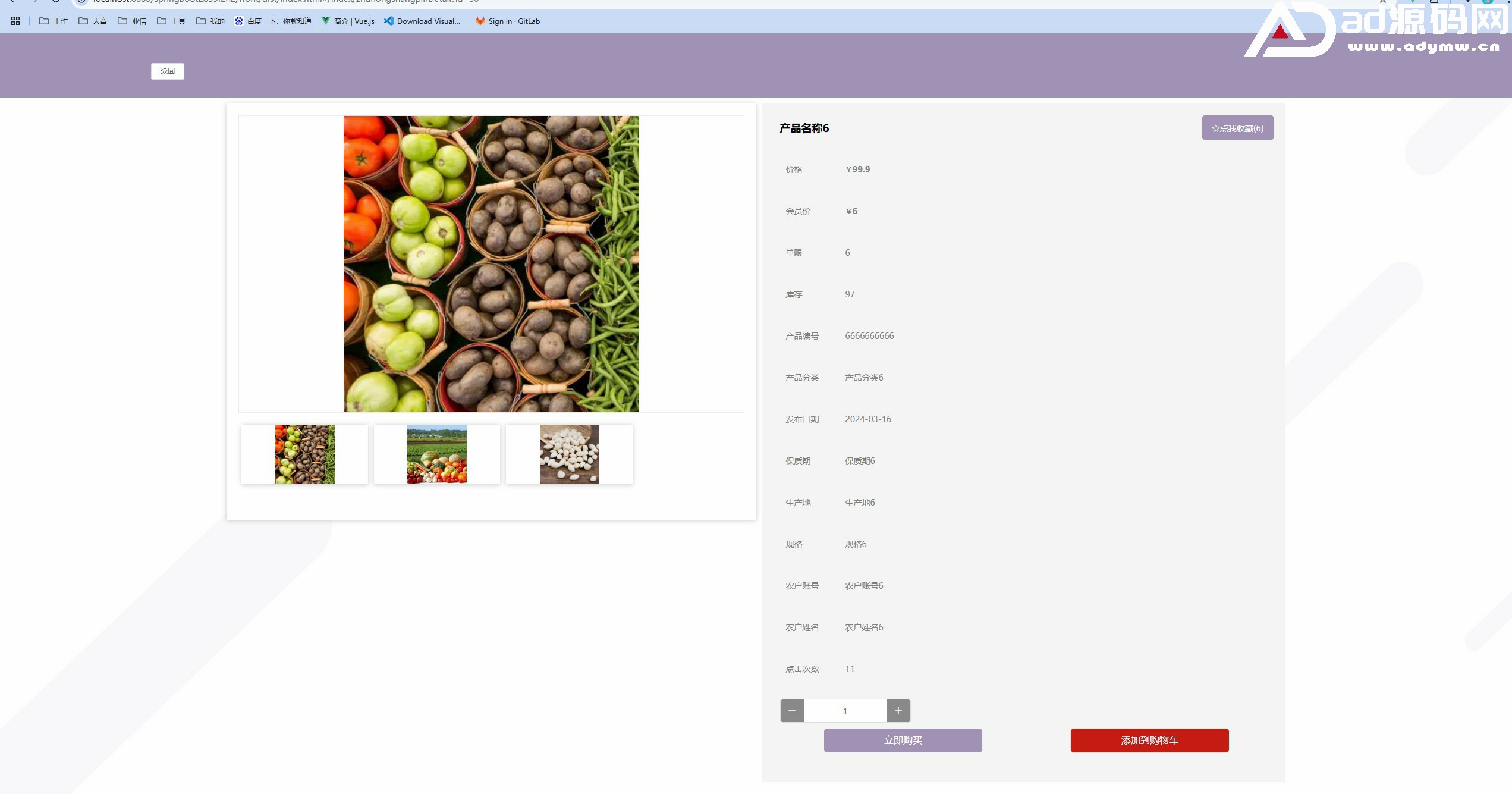Click the quantity input field
The height and width of the screenshot is (794, 1512).
coord(845,711)
